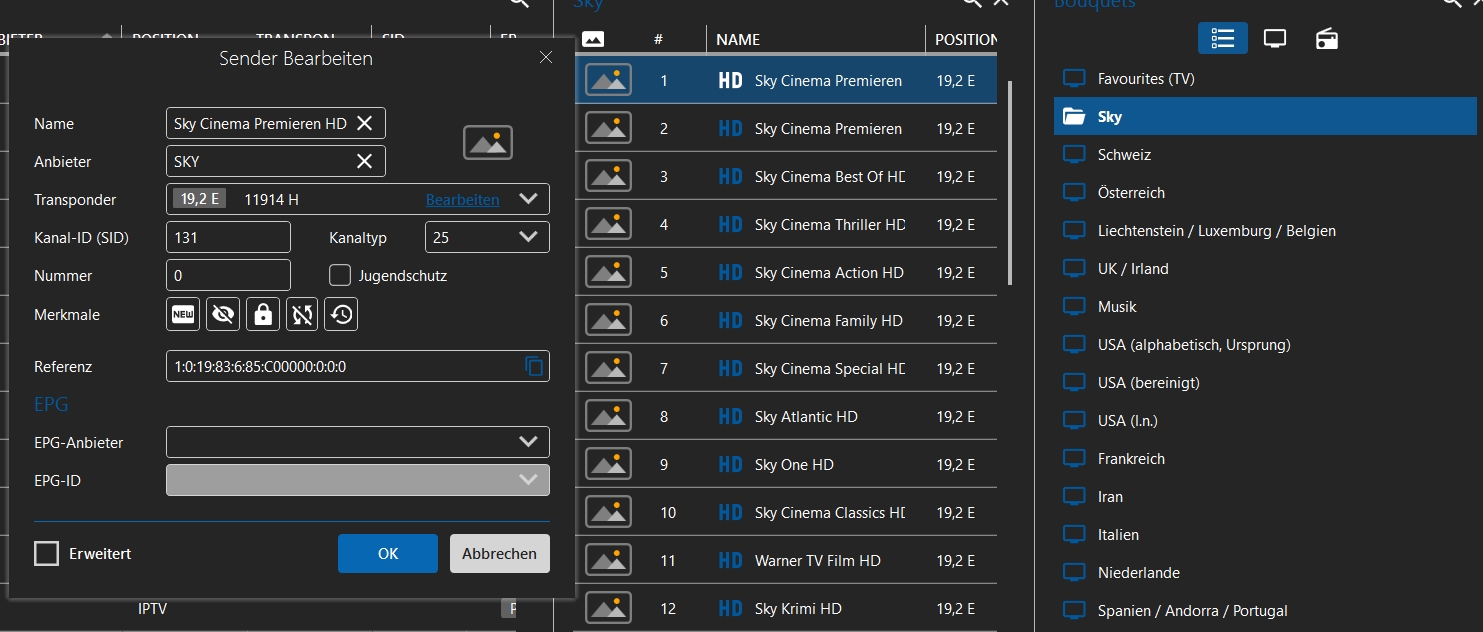Clear the Anbieter field with its X icon
Viewport: 1483px width, 632px height.
pyautogui.click(x=365, y=161)
